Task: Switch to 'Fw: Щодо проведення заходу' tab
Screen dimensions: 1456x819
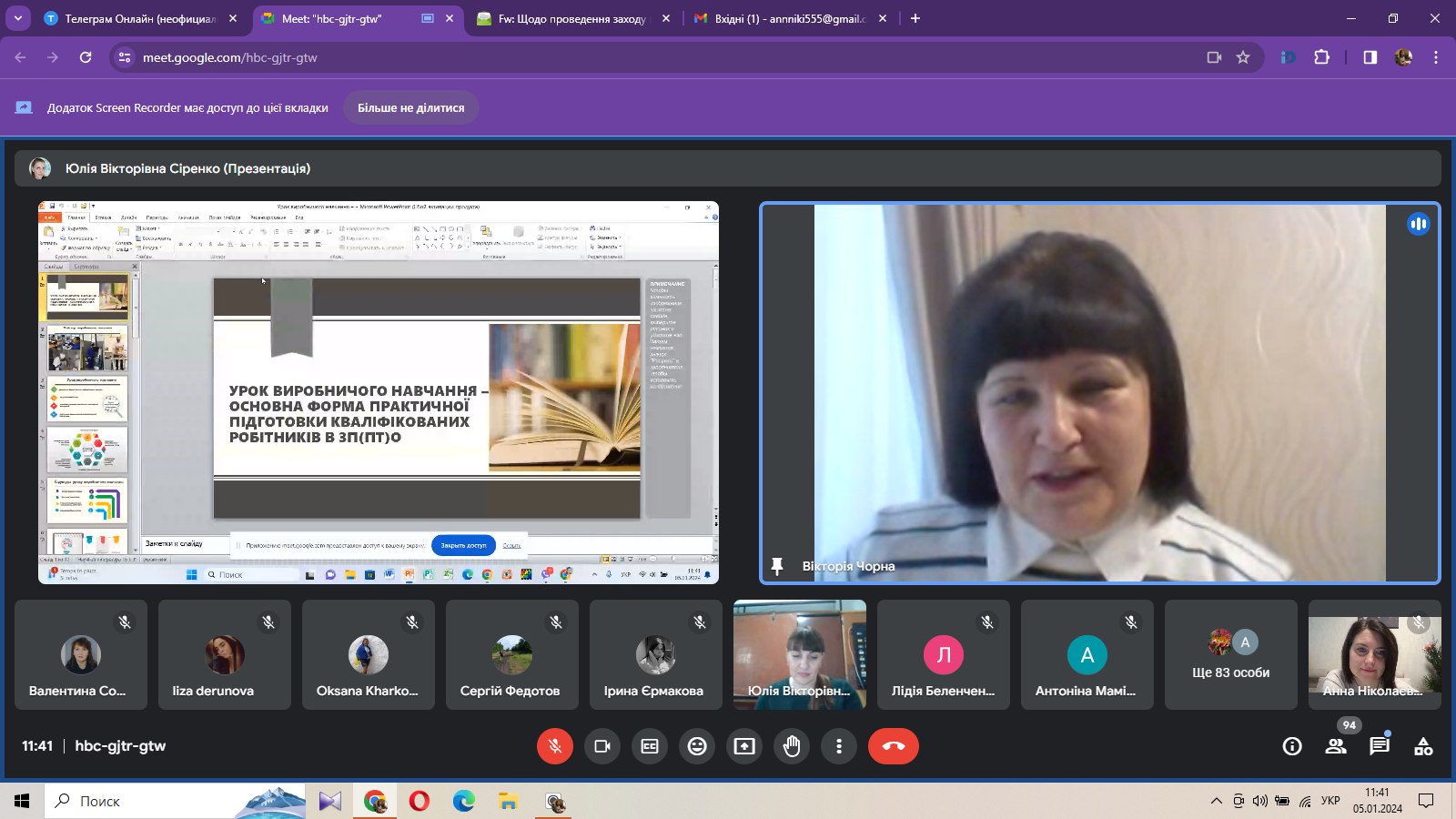Action: tap(573, 18)
